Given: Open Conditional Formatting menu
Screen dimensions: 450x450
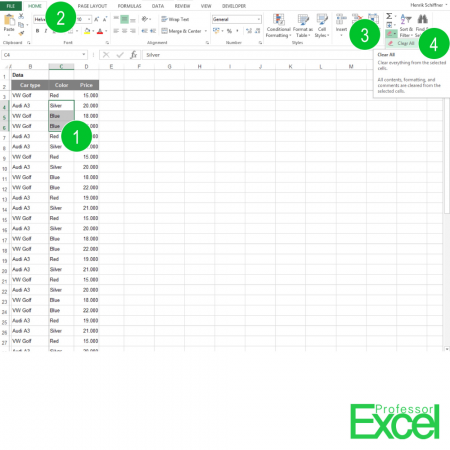Looking at the screenshot, I should coord(279,26).
